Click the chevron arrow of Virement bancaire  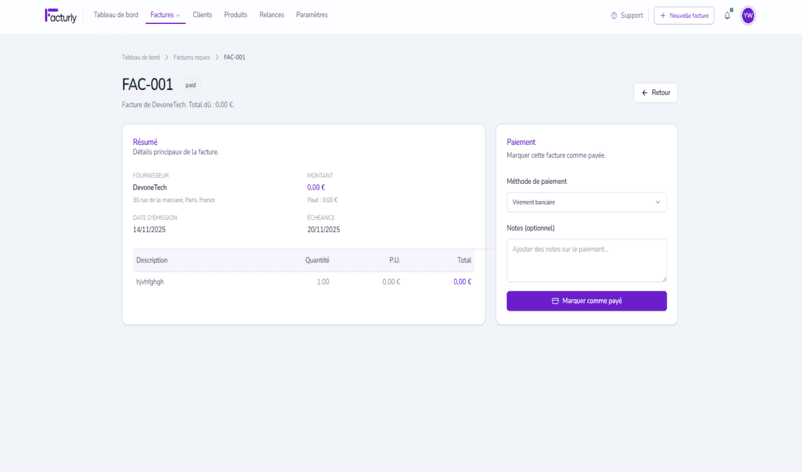coord(657,202)
